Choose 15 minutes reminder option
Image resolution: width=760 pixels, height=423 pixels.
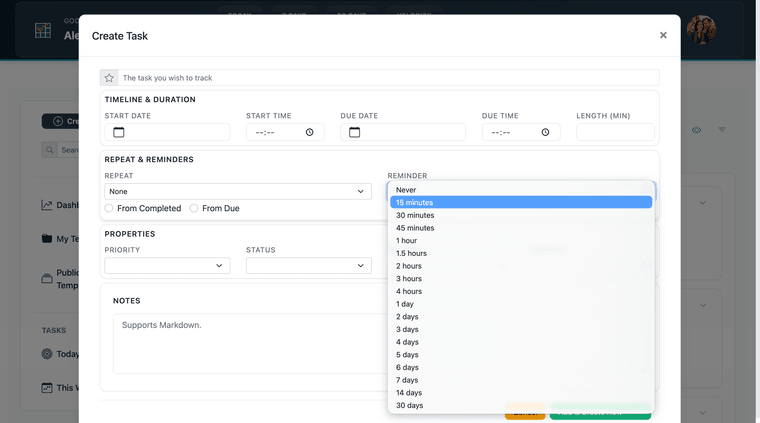[521, 203]
